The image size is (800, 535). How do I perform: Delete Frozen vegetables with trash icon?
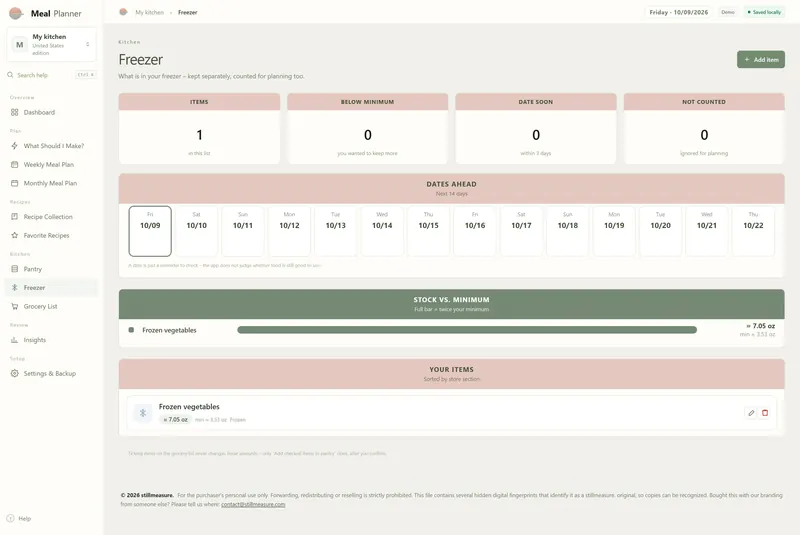(765, 413)
